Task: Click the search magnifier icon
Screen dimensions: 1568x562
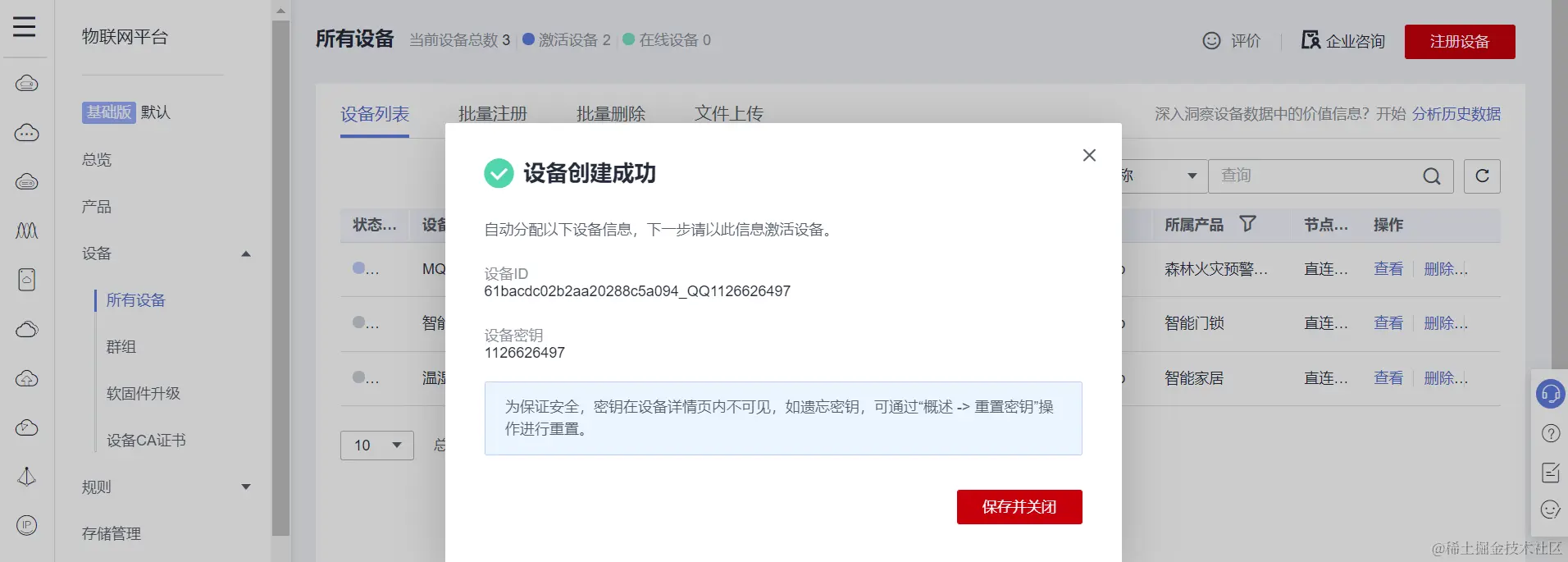Action: point(1432,176)
